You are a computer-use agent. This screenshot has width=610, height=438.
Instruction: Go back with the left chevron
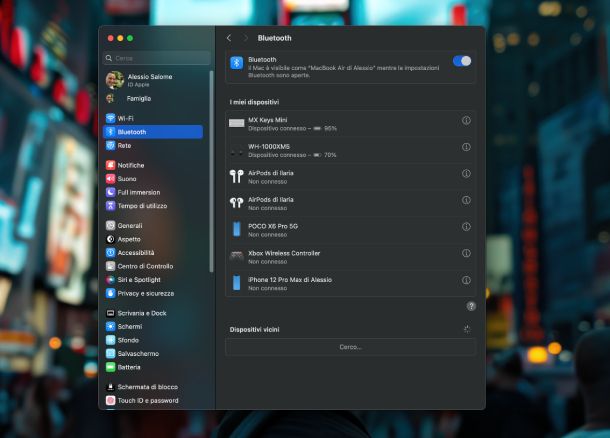point(229,38)
